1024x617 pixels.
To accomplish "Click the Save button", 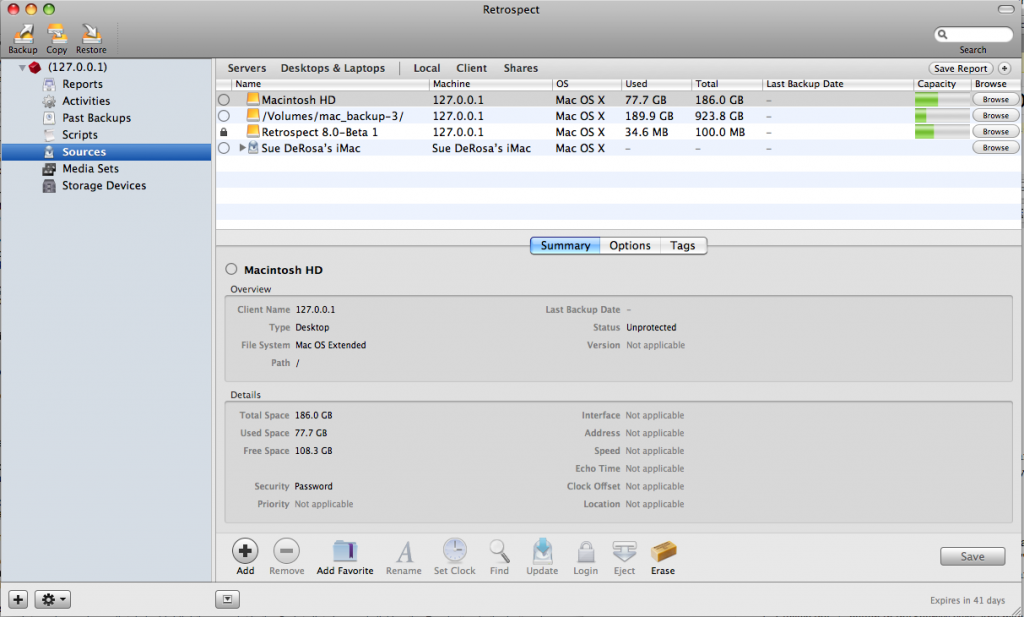I will (972, 556).
